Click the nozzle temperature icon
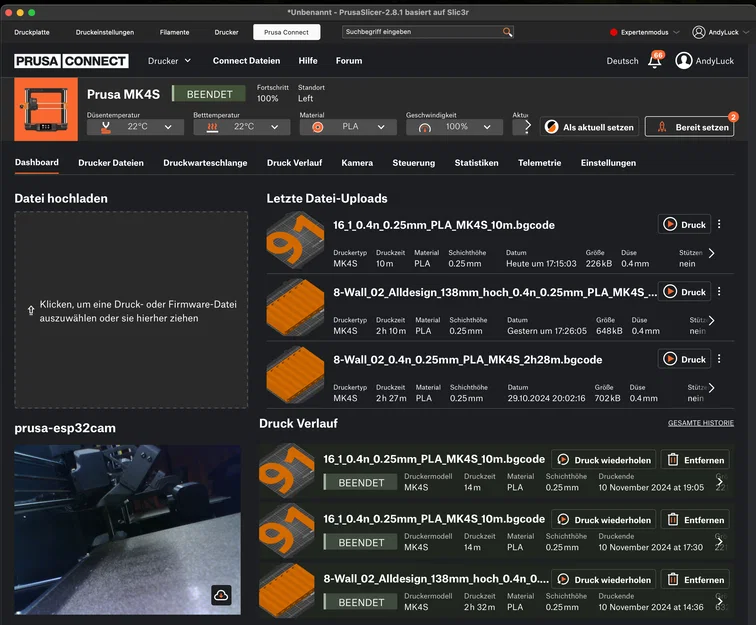 click(106, 127)
